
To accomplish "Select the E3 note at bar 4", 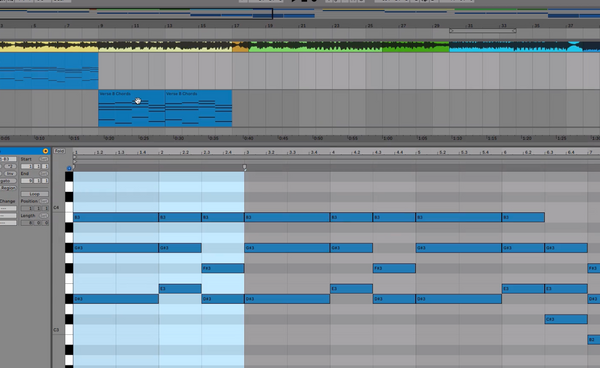I will click(x=351, y=288).
